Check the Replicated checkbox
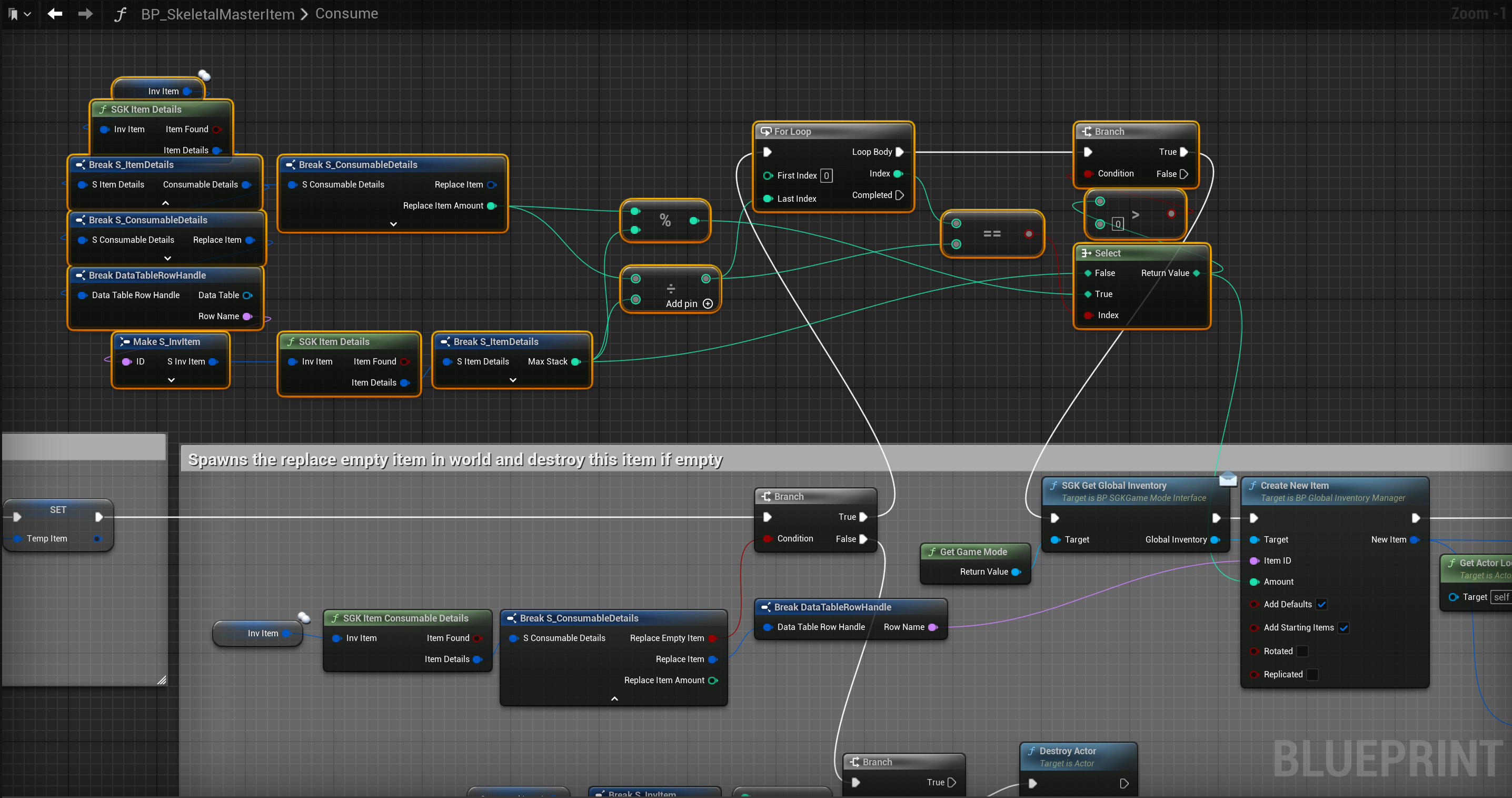Image resolution: width=1512 pixels, height=798 pixels. point(1313,675)
